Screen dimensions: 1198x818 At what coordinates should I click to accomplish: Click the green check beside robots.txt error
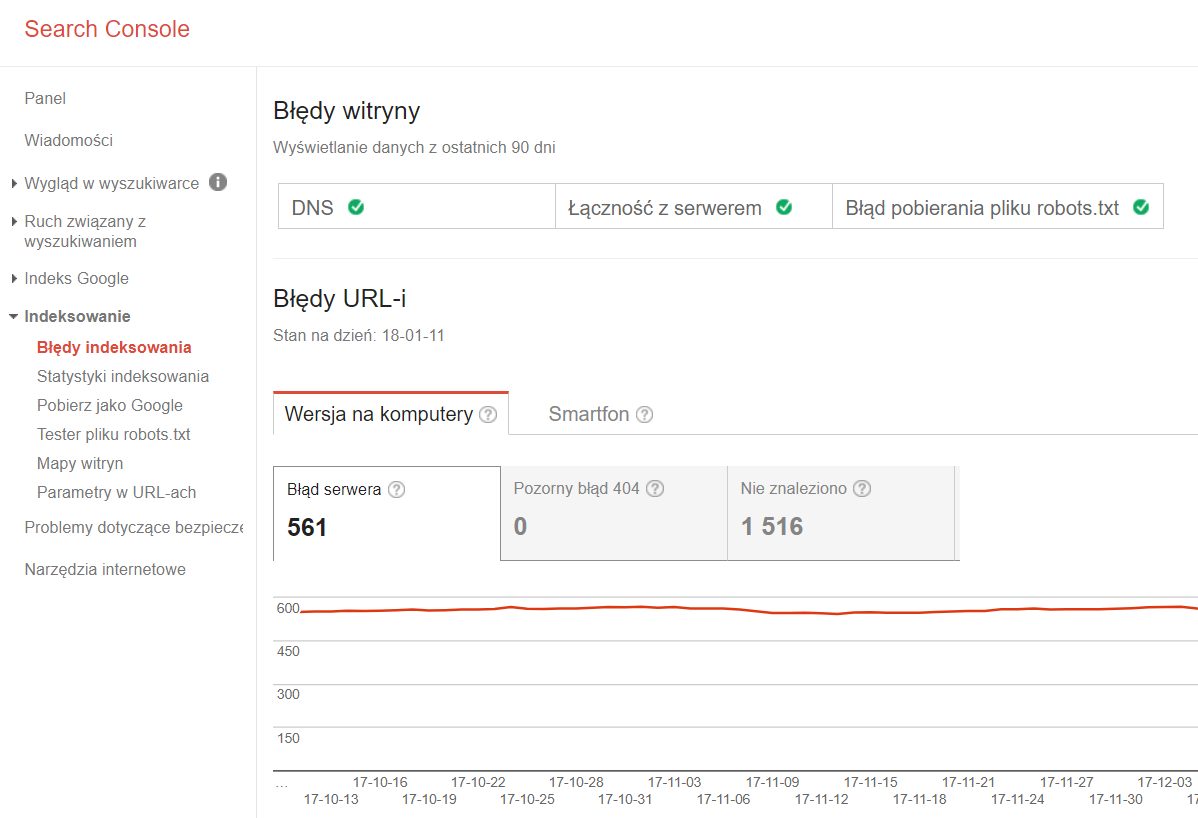pyautogui.click(x=1141, y=207)
